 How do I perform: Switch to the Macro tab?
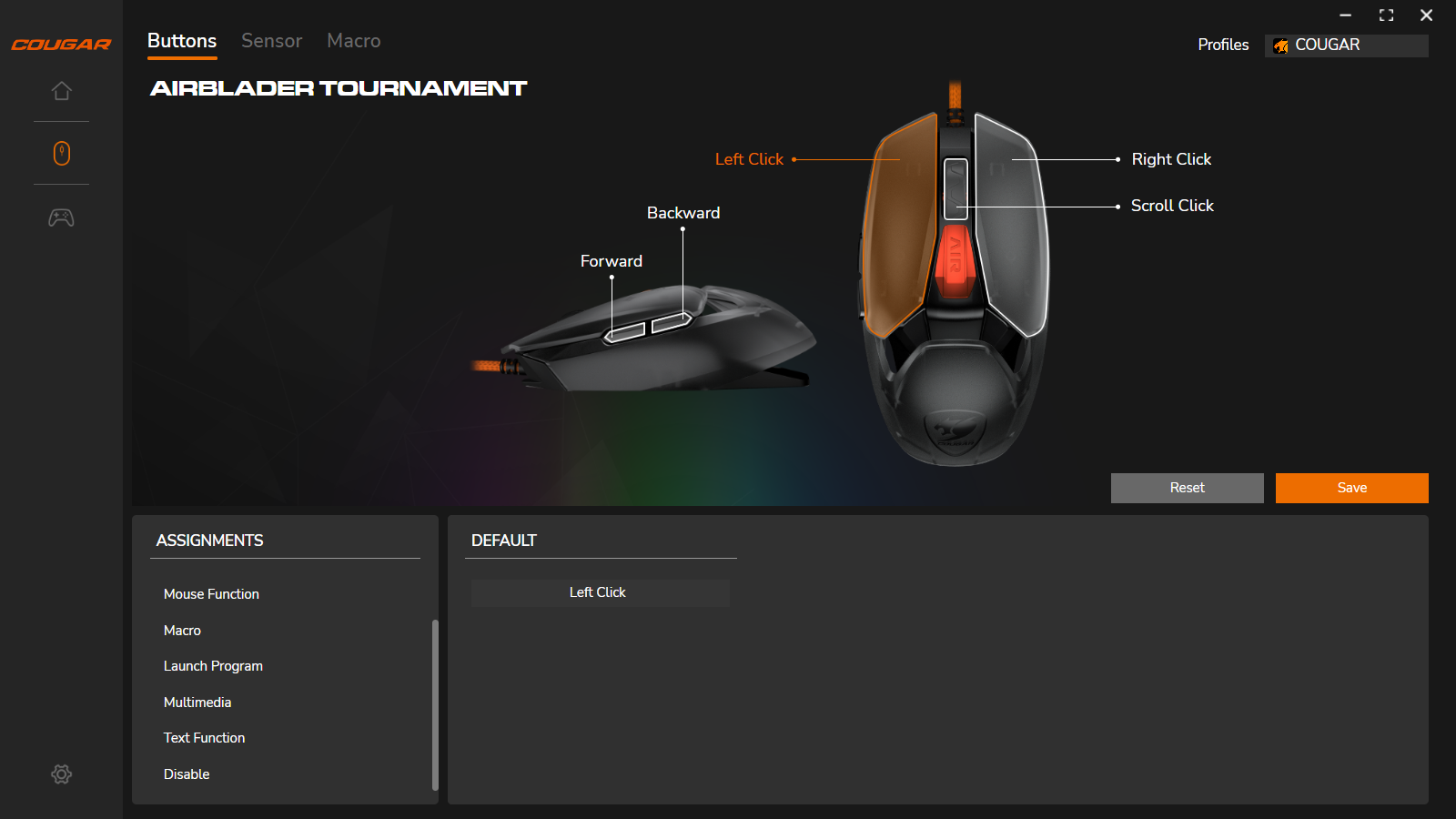pyautogui.click(x=353, y=41)
